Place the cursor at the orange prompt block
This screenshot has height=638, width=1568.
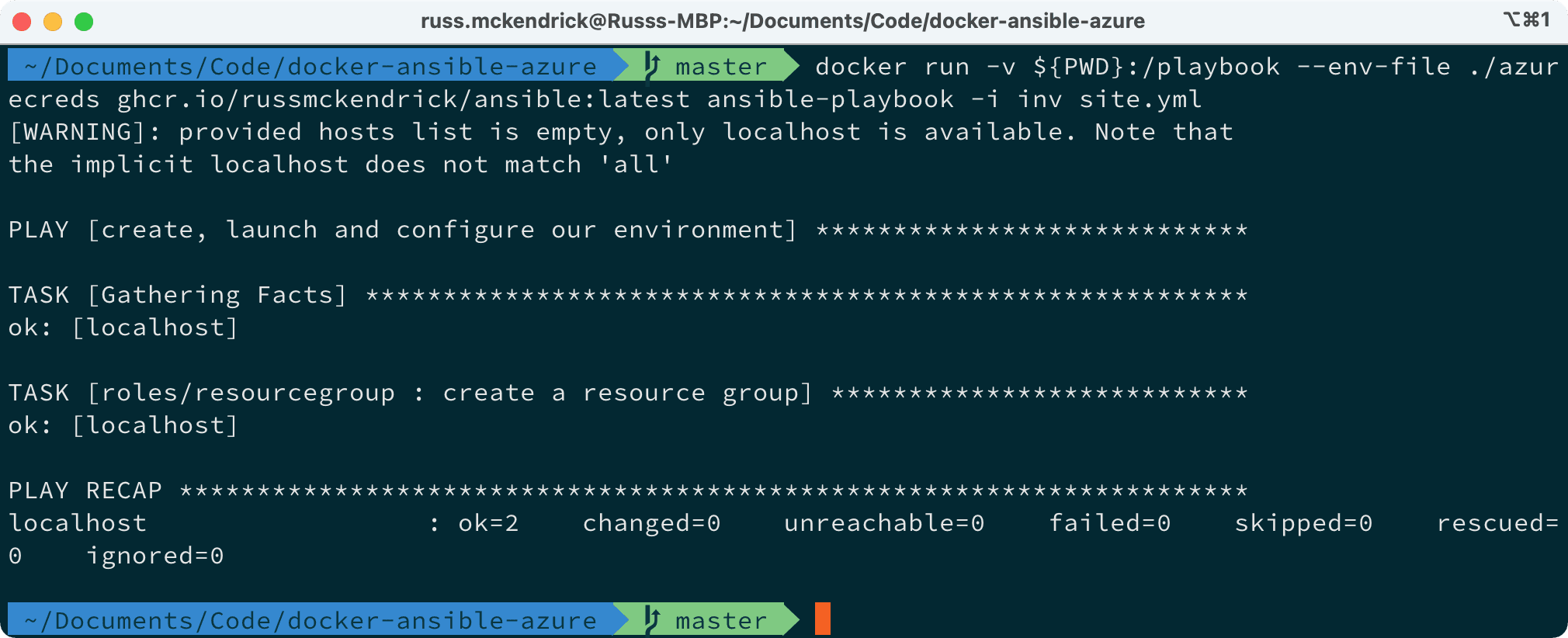[x=823, y=619]
